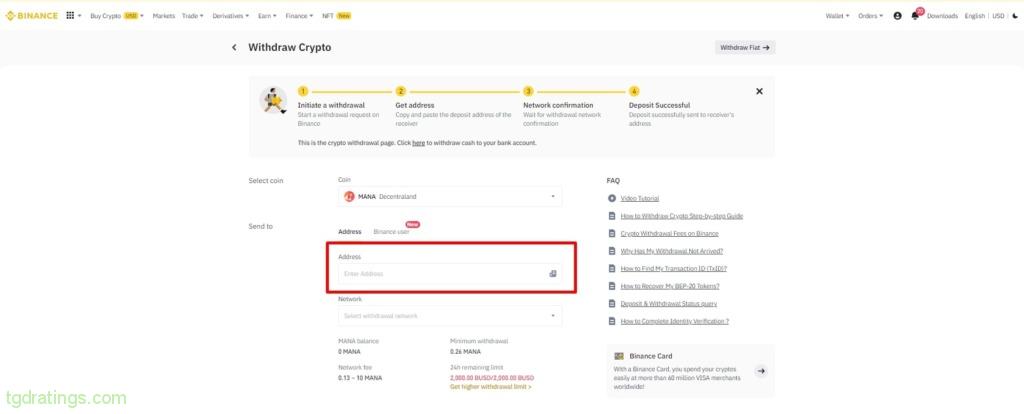Open Deposit & Withdrawal Status query link
The image size is (1024, 414).
[x=669, y=304]
